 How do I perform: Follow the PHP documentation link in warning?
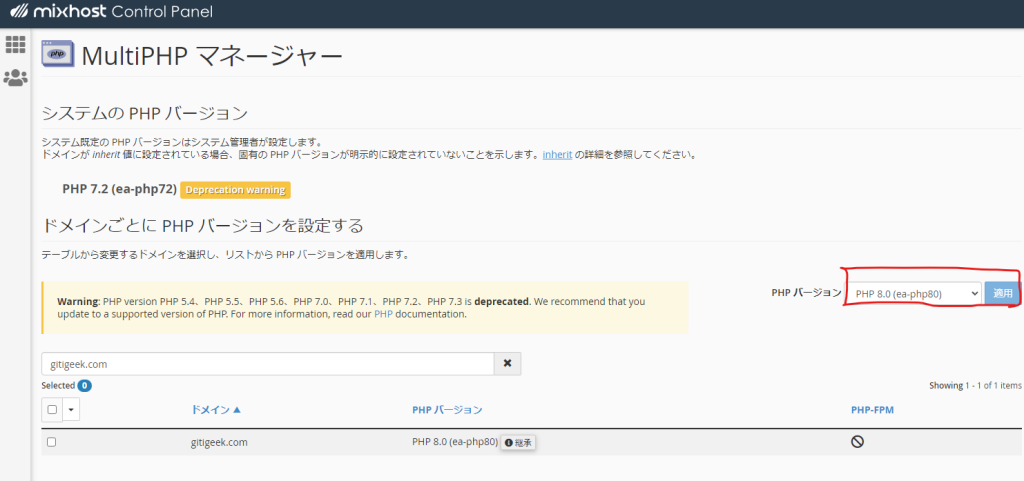click(384, 314)
